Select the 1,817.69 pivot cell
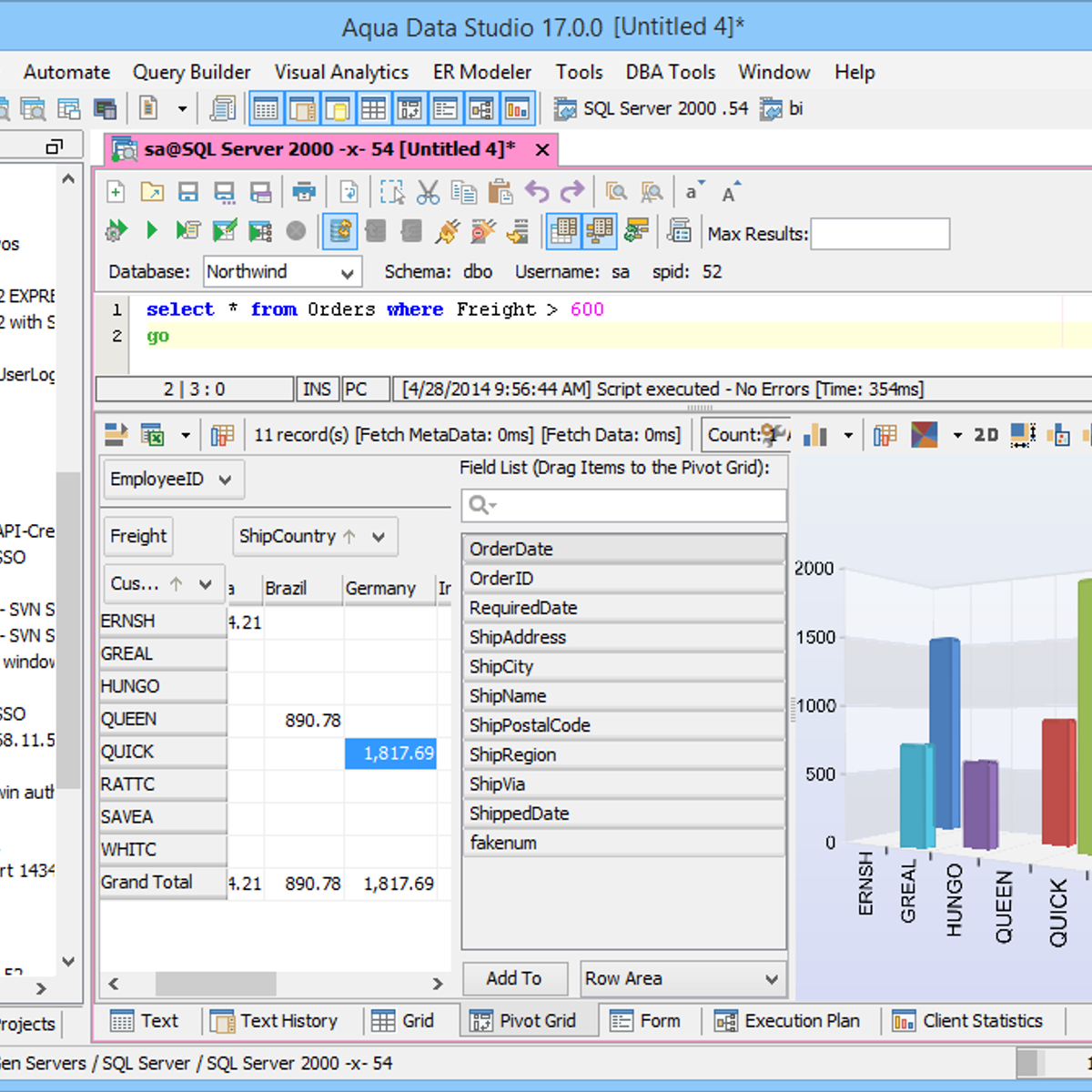 coord(390,753)
